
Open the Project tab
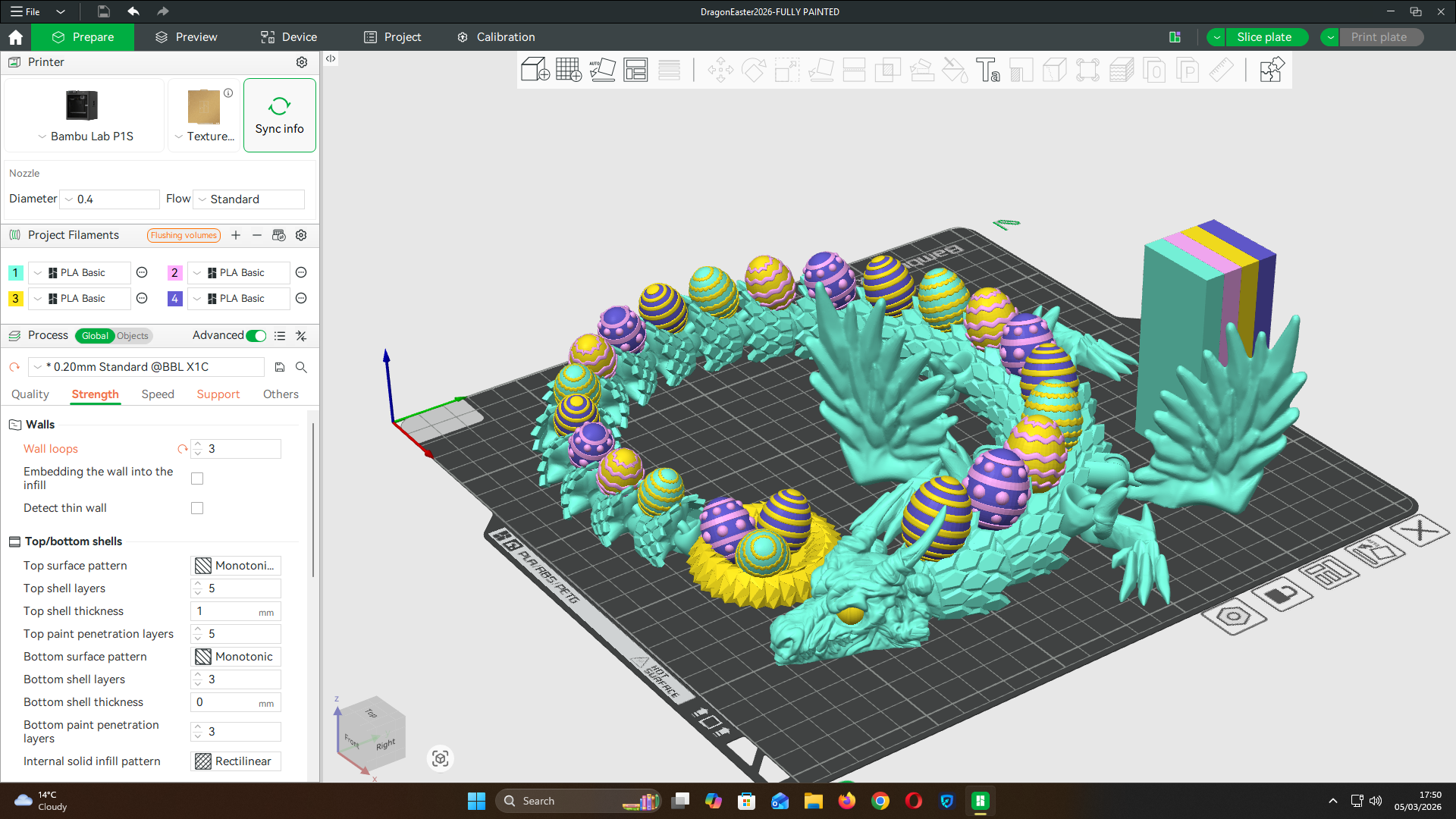click(x=392, y=37)
